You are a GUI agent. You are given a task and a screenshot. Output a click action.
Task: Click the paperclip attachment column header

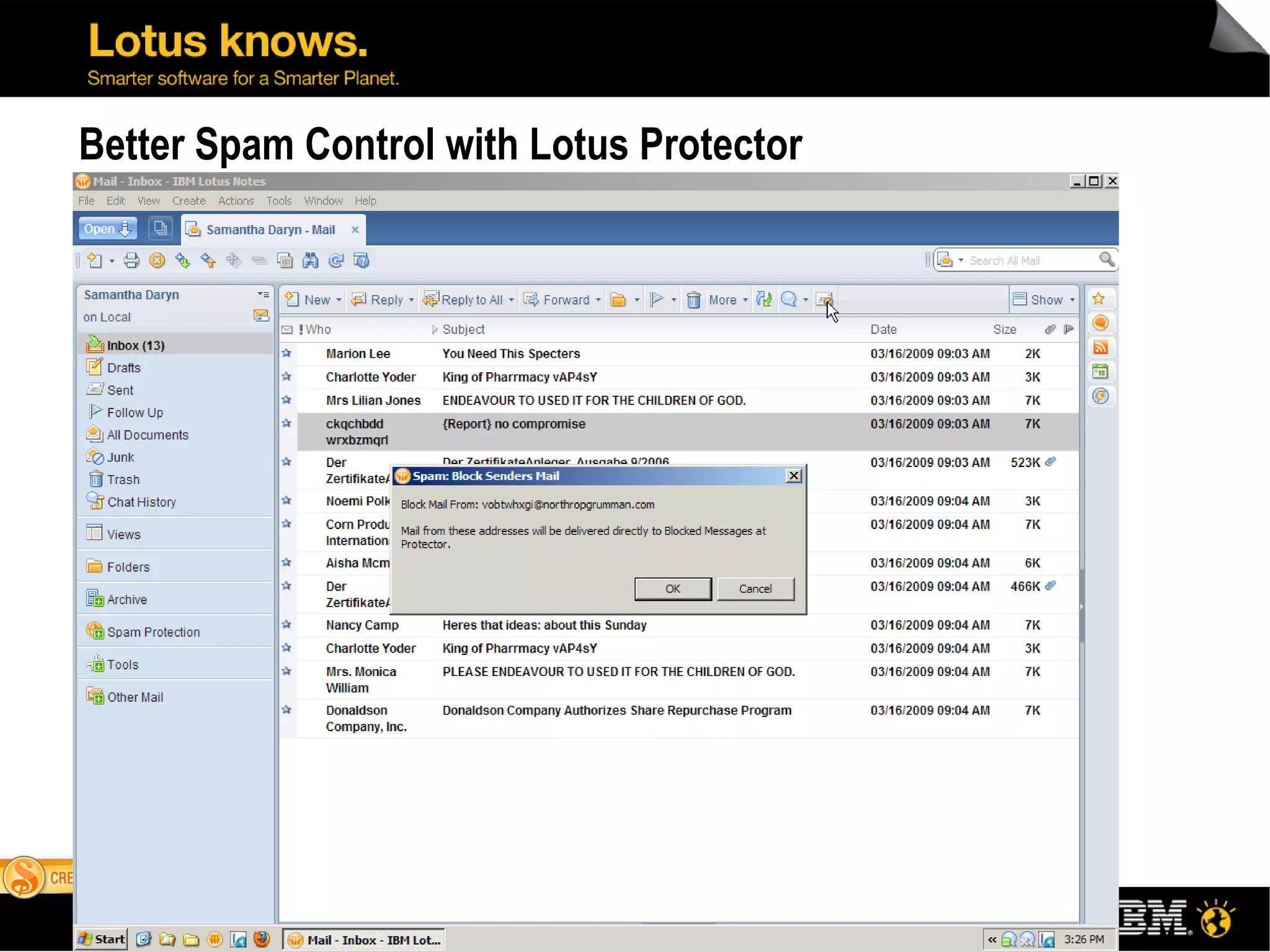tap(1049, 329)
